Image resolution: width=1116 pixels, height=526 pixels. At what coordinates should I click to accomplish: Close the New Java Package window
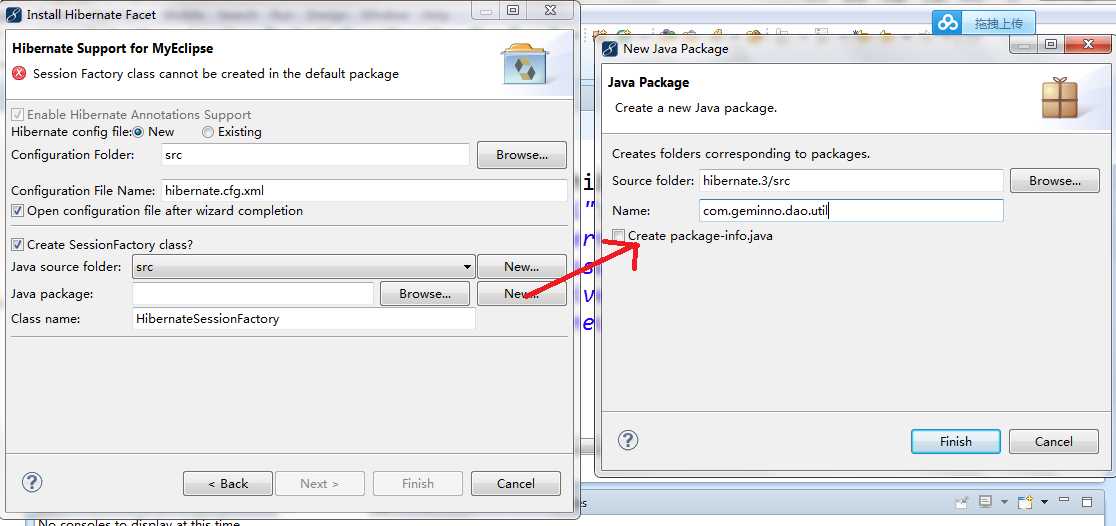click(1088, 45)
